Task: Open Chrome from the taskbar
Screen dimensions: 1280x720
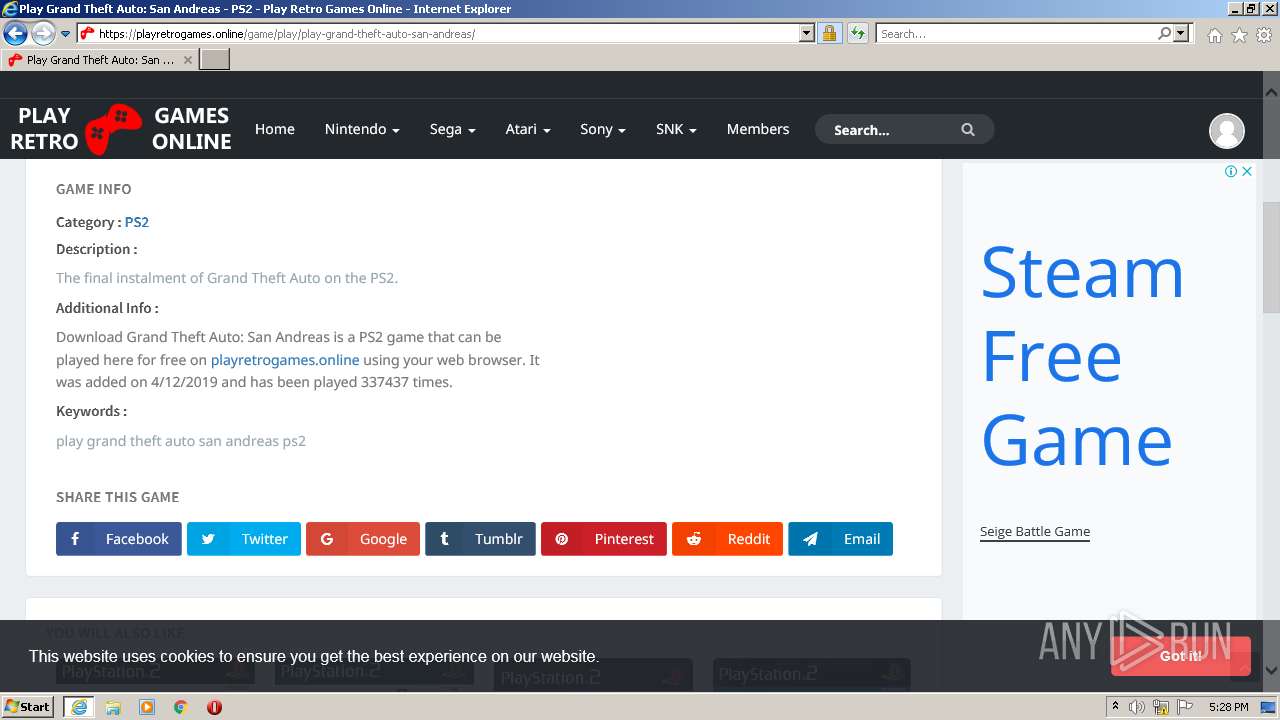Action: coord(181,707)
